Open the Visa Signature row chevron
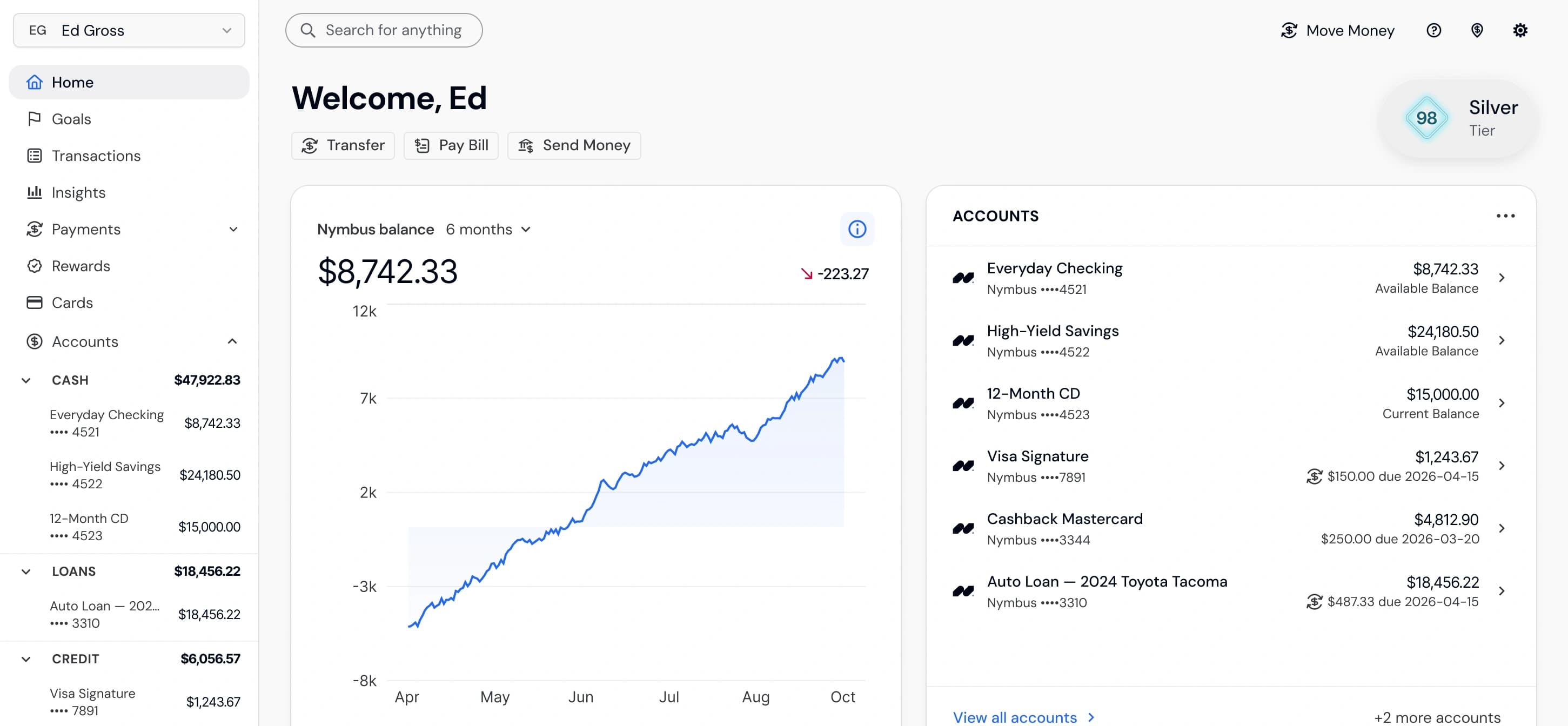 (1502, 466)
